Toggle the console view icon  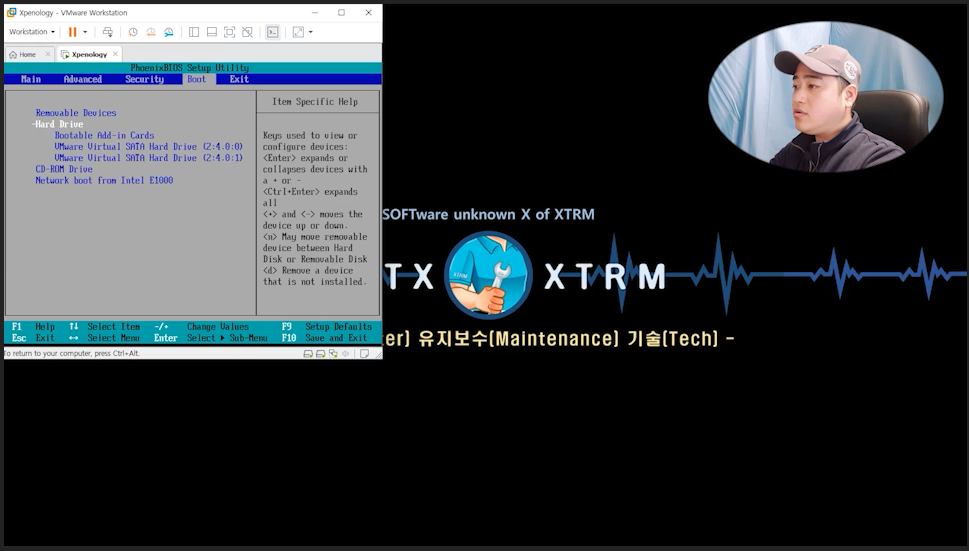[273, 32]
